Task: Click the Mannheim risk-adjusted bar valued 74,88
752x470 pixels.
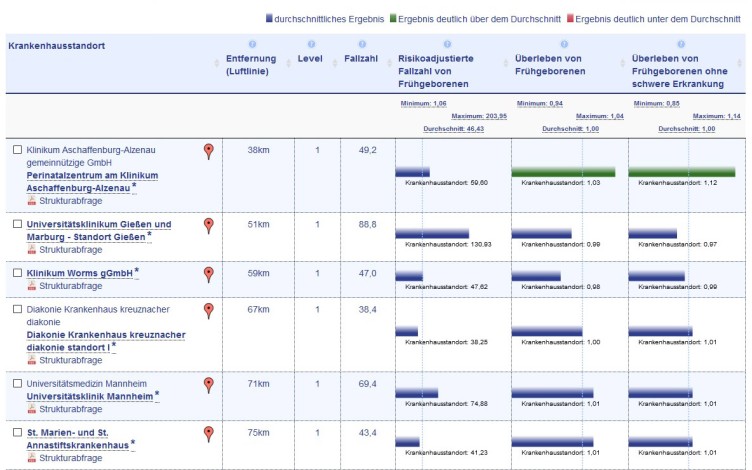Action: pyautogui.click(x=417, y=393)
